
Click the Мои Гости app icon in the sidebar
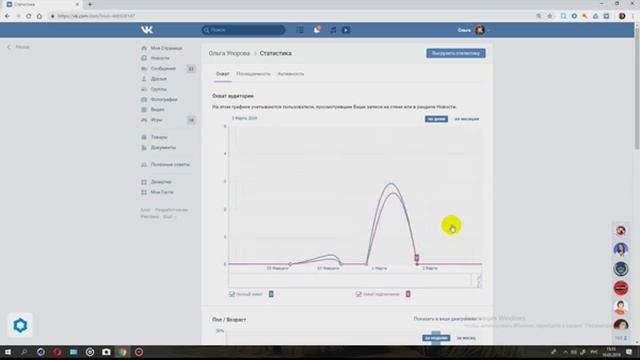click(144, 192)
